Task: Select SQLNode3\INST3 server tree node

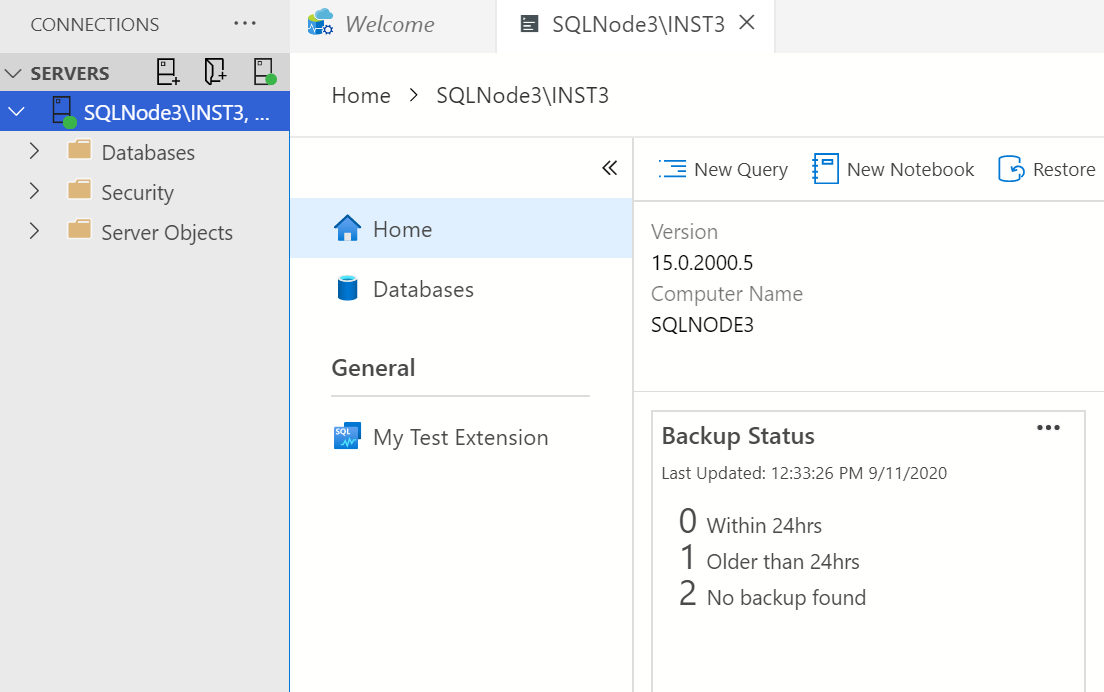Action: tap(176, 112)
